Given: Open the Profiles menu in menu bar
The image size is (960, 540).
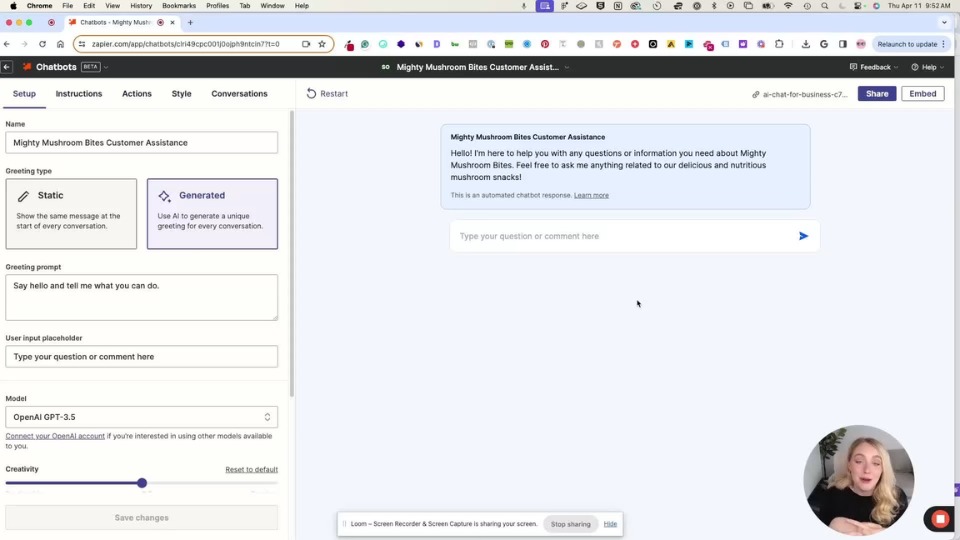Looking at the screenshot, I should 217,6.
